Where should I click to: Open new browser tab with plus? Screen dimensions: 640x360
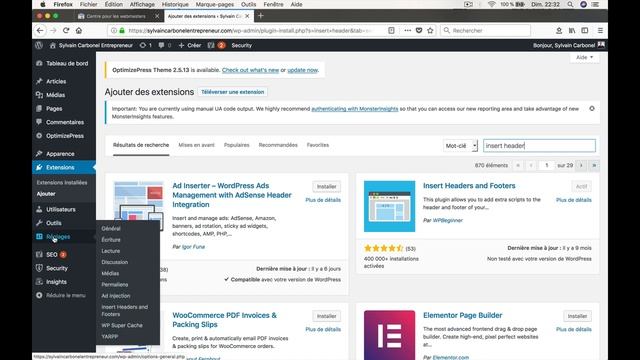pyautogui.click(x=261, y=16)
